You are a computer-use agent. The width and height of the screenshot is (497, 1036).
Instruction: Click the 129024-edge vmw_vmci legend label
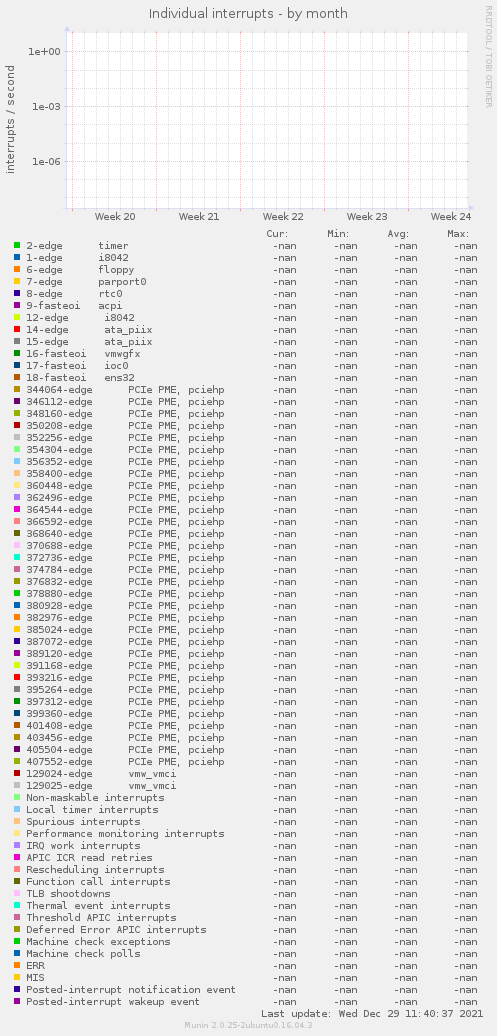[101, 774]
